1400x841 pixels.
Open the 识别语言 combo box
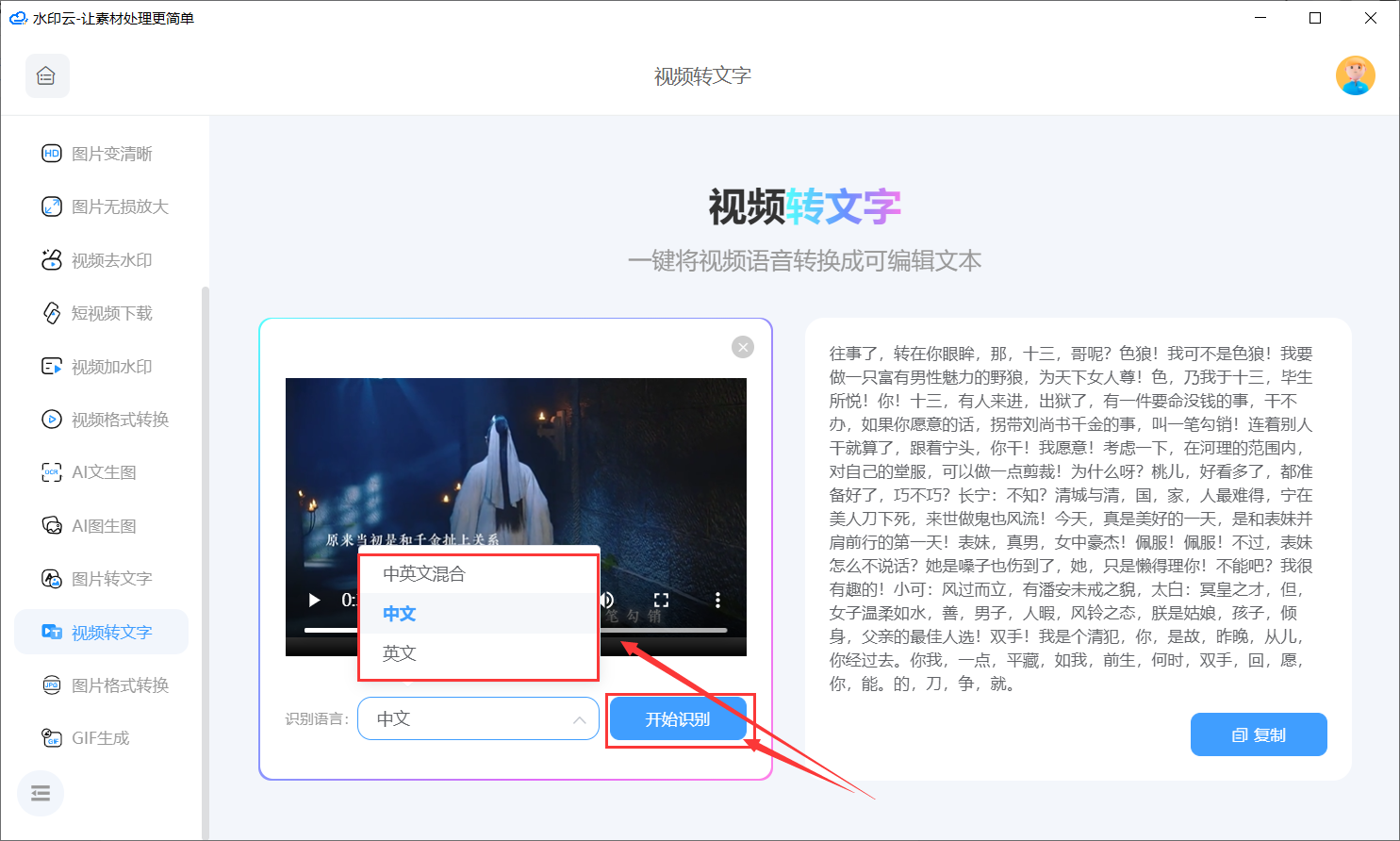coord(478,719)
